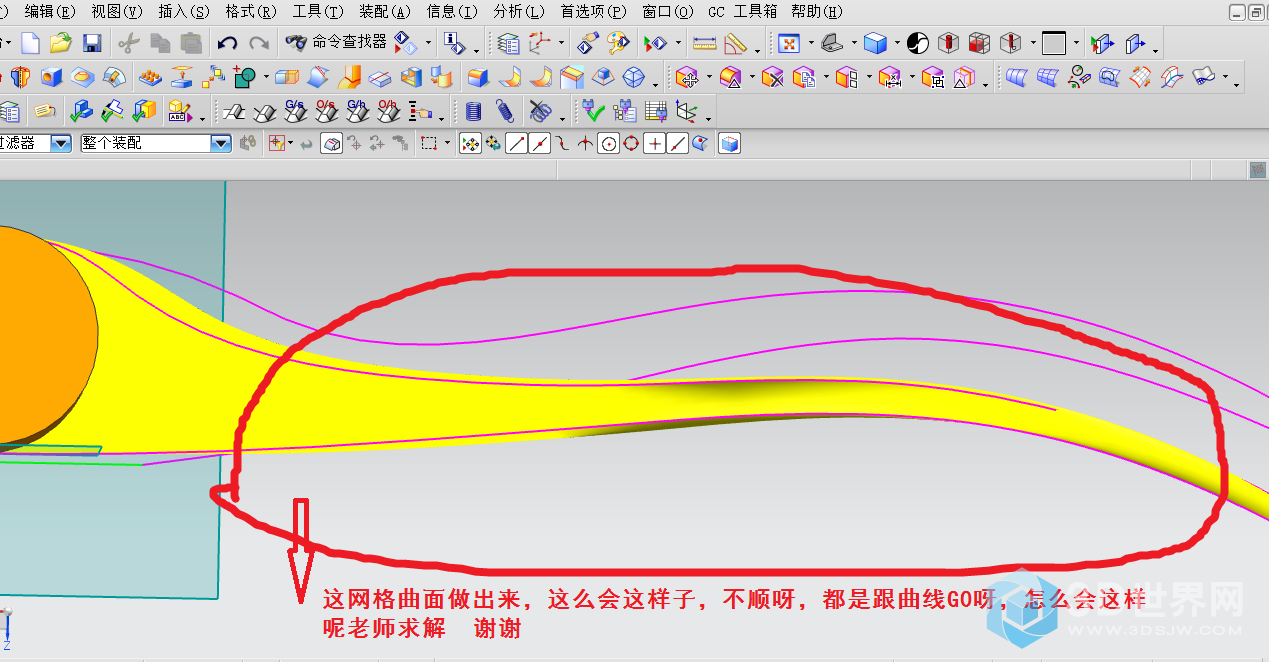This screenshot has width=1269, height=662.
Task: Open the 编辑(E) menu
Action: point(50,12)
